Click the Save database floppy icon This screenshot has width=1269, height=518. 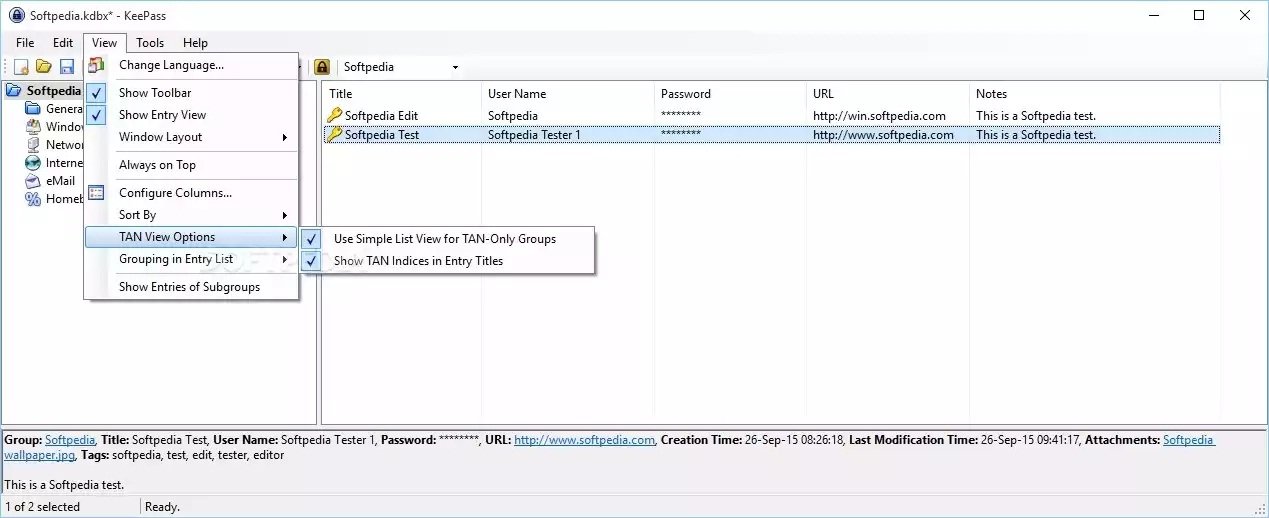[x=67, y=67]
